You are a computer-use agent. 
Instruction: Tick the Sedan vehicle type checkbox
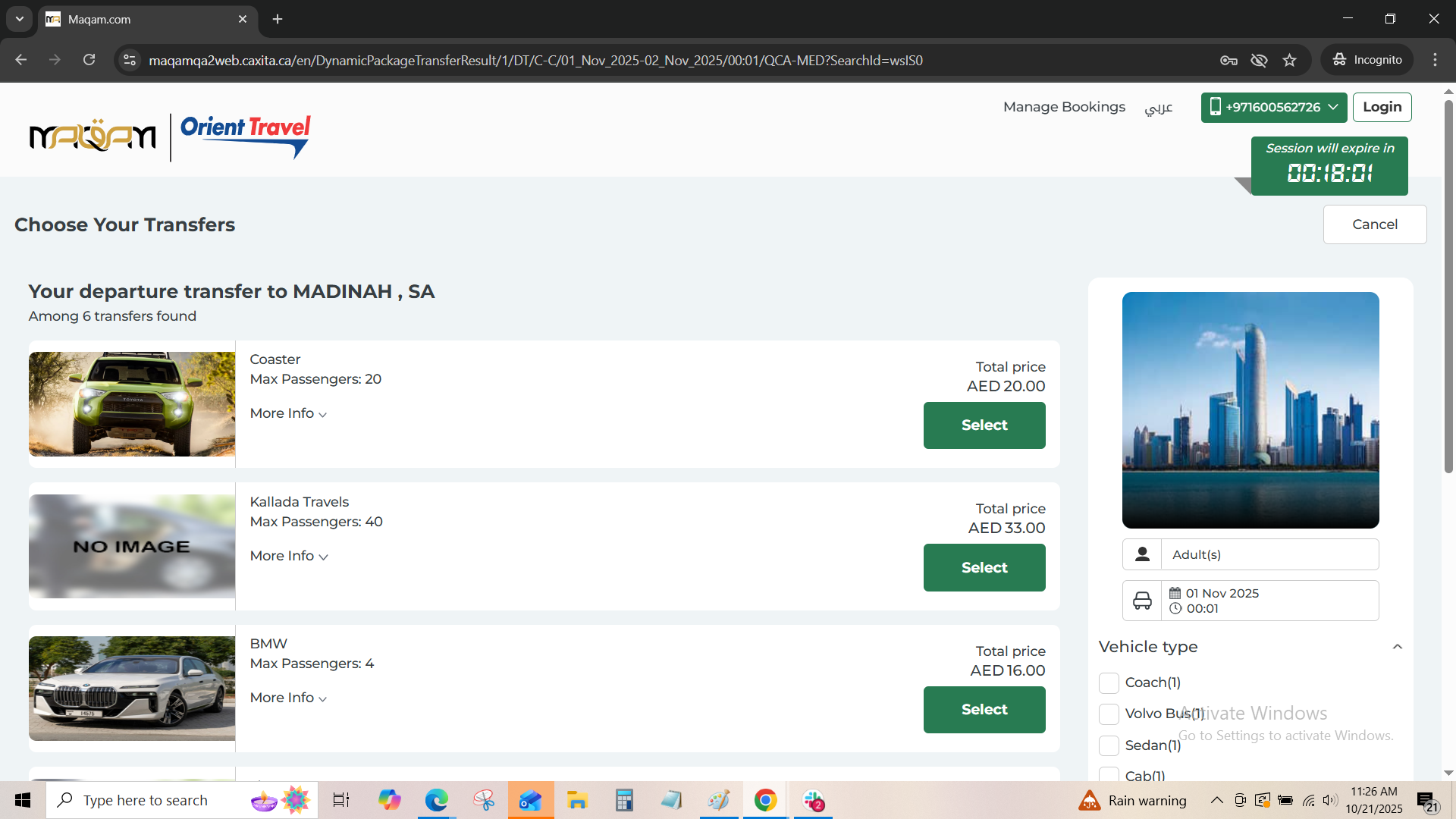pos(1109,745)
